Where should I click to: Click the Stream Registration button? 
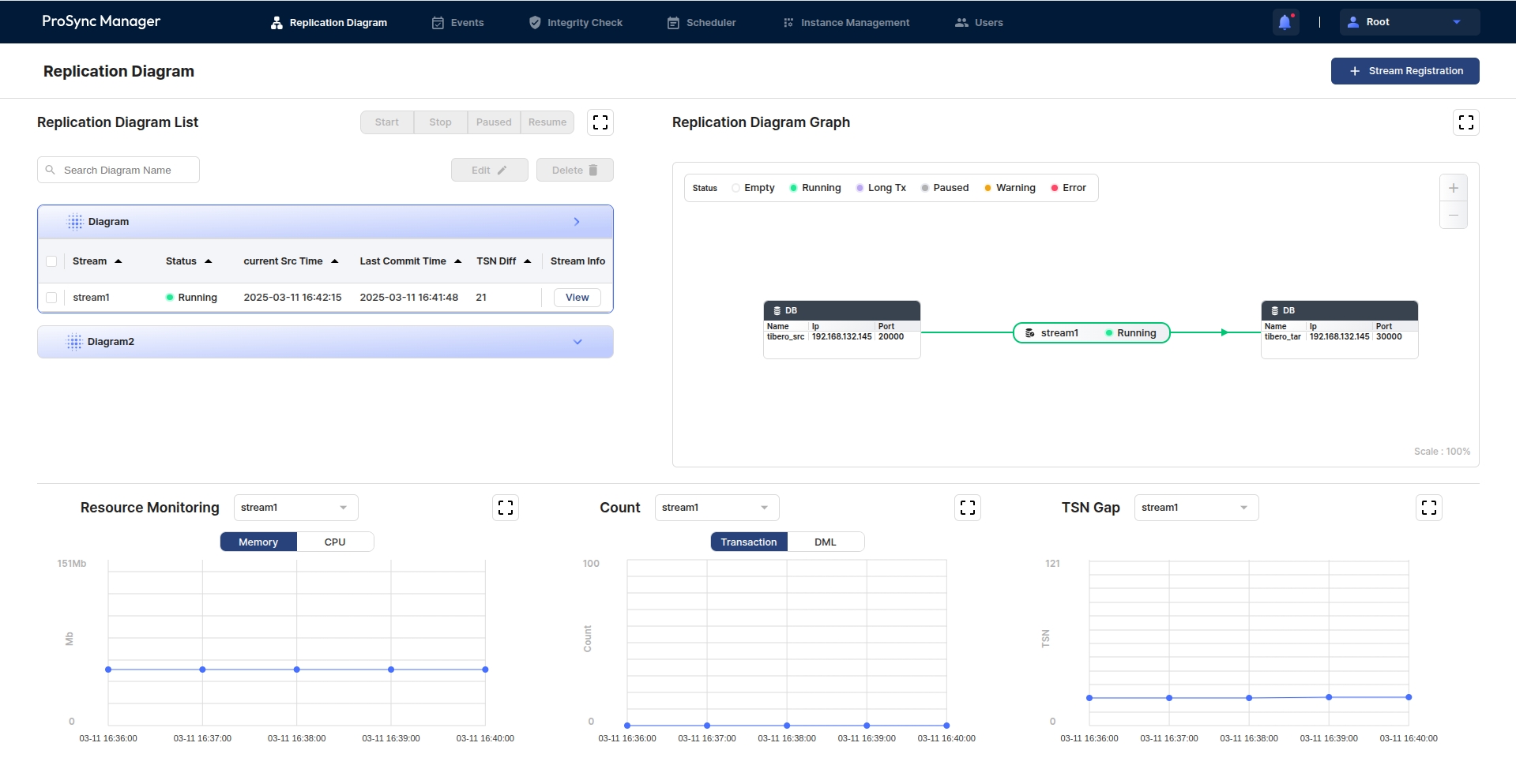[x=1405, y=71]
